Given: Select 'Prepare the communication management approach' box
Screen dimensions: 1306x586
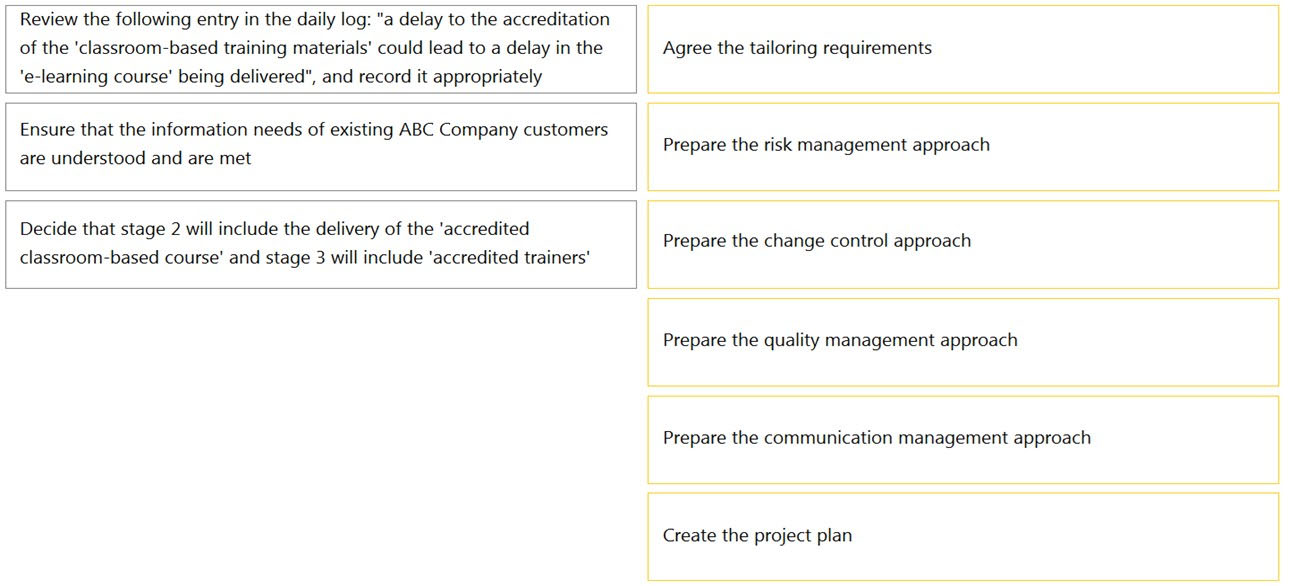Looking at the screenshot, I should point(963,440).
